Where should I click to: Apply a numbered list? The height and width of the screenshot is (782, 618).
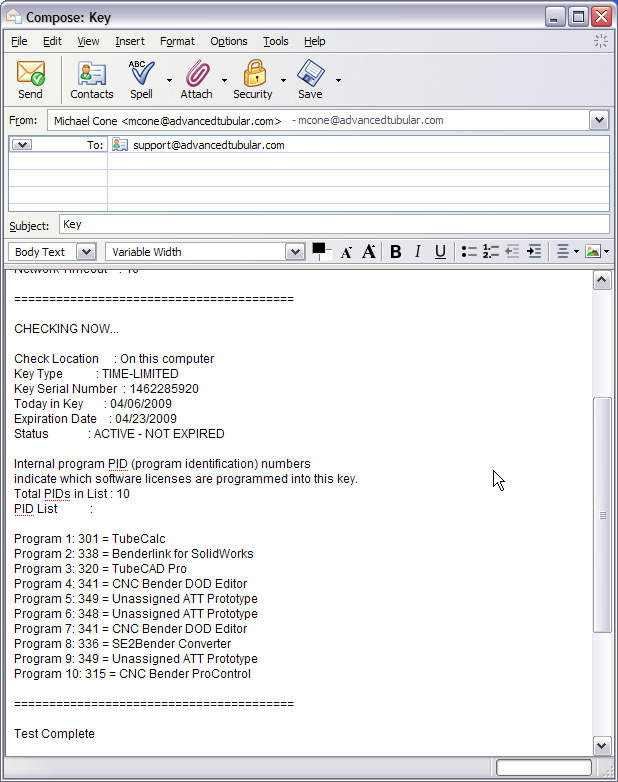(x=490, y=251)
